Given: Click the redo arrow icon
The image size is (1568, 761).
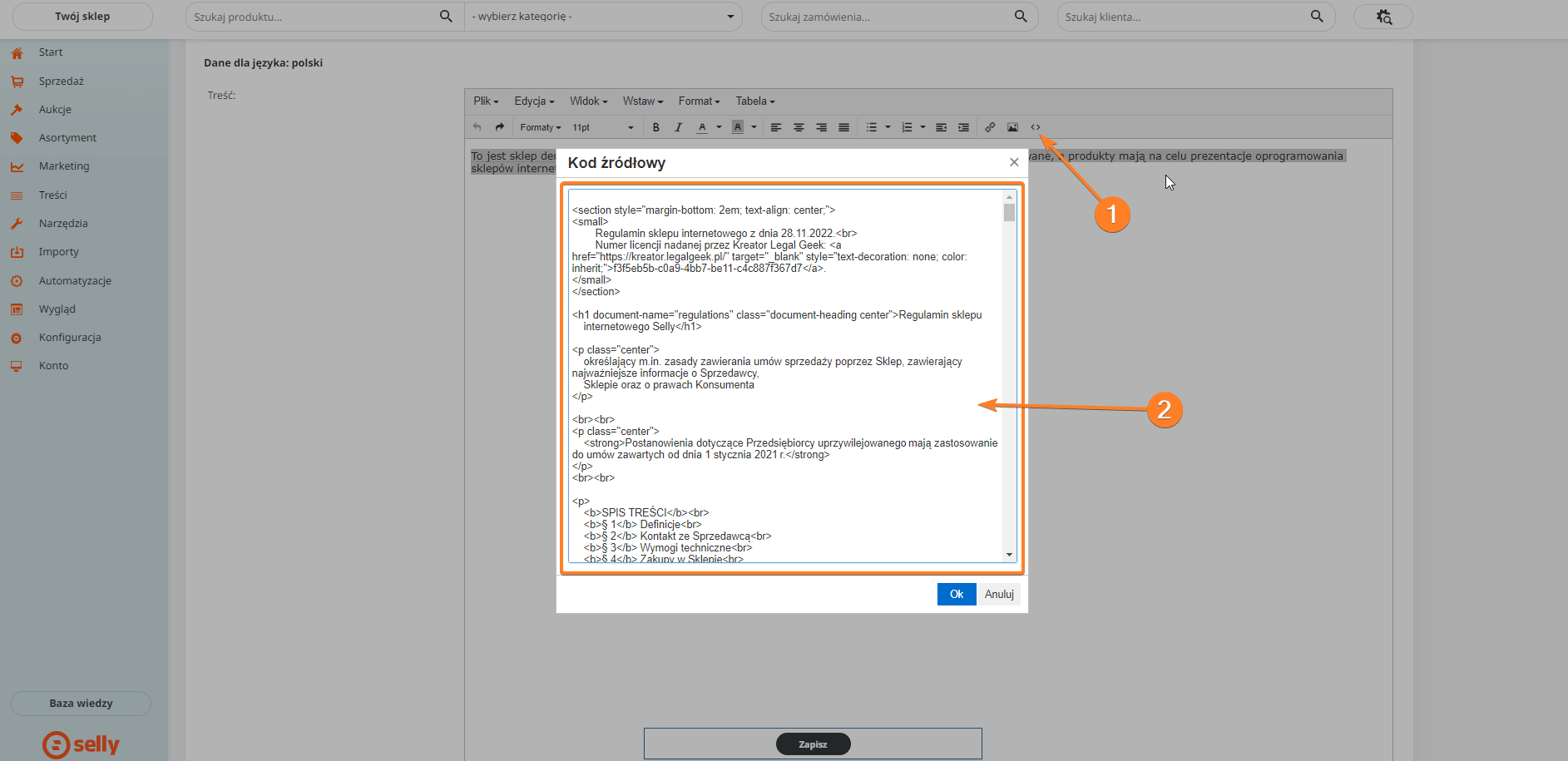Looking at the screenshot, I should (x=499, y=127).
